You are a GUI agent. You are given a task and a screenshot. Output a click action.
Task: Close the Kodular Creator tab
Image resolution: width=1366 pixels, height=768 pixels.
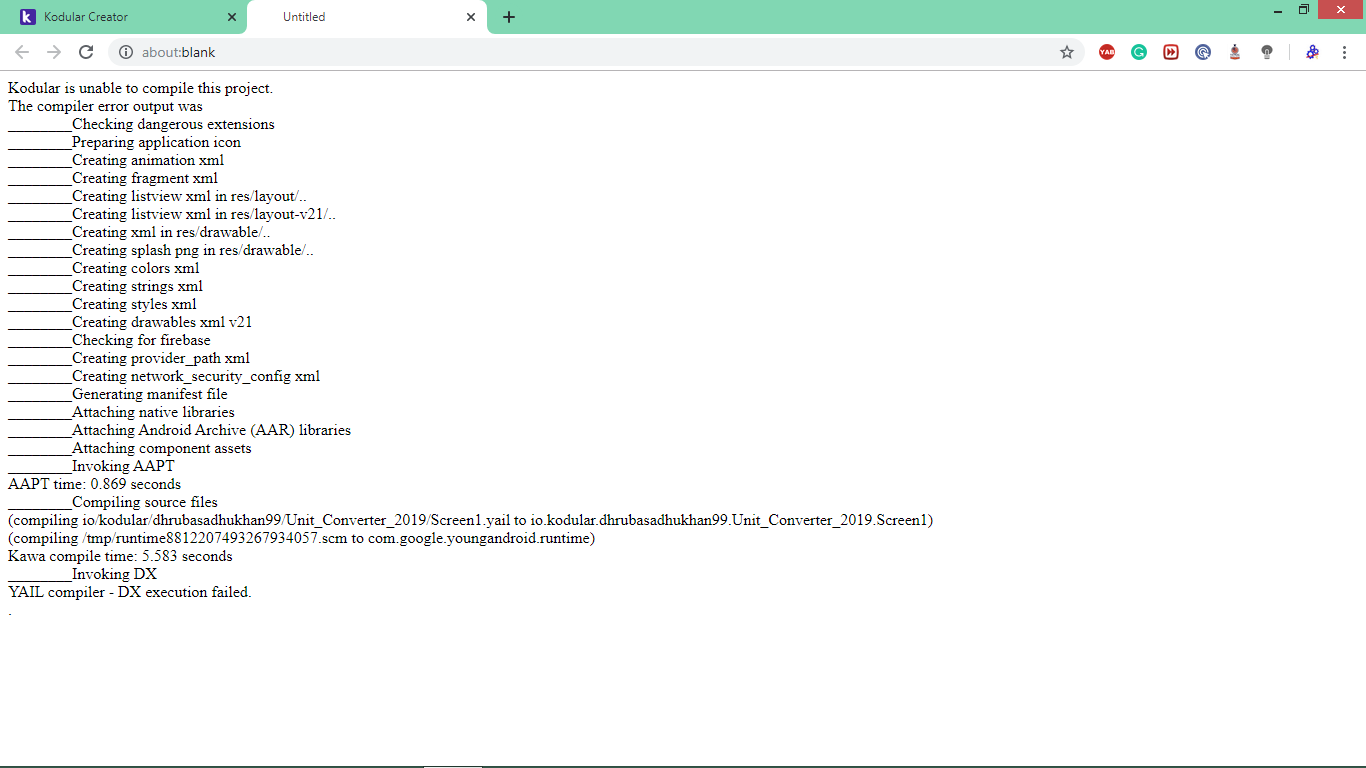tap(232, 16)
